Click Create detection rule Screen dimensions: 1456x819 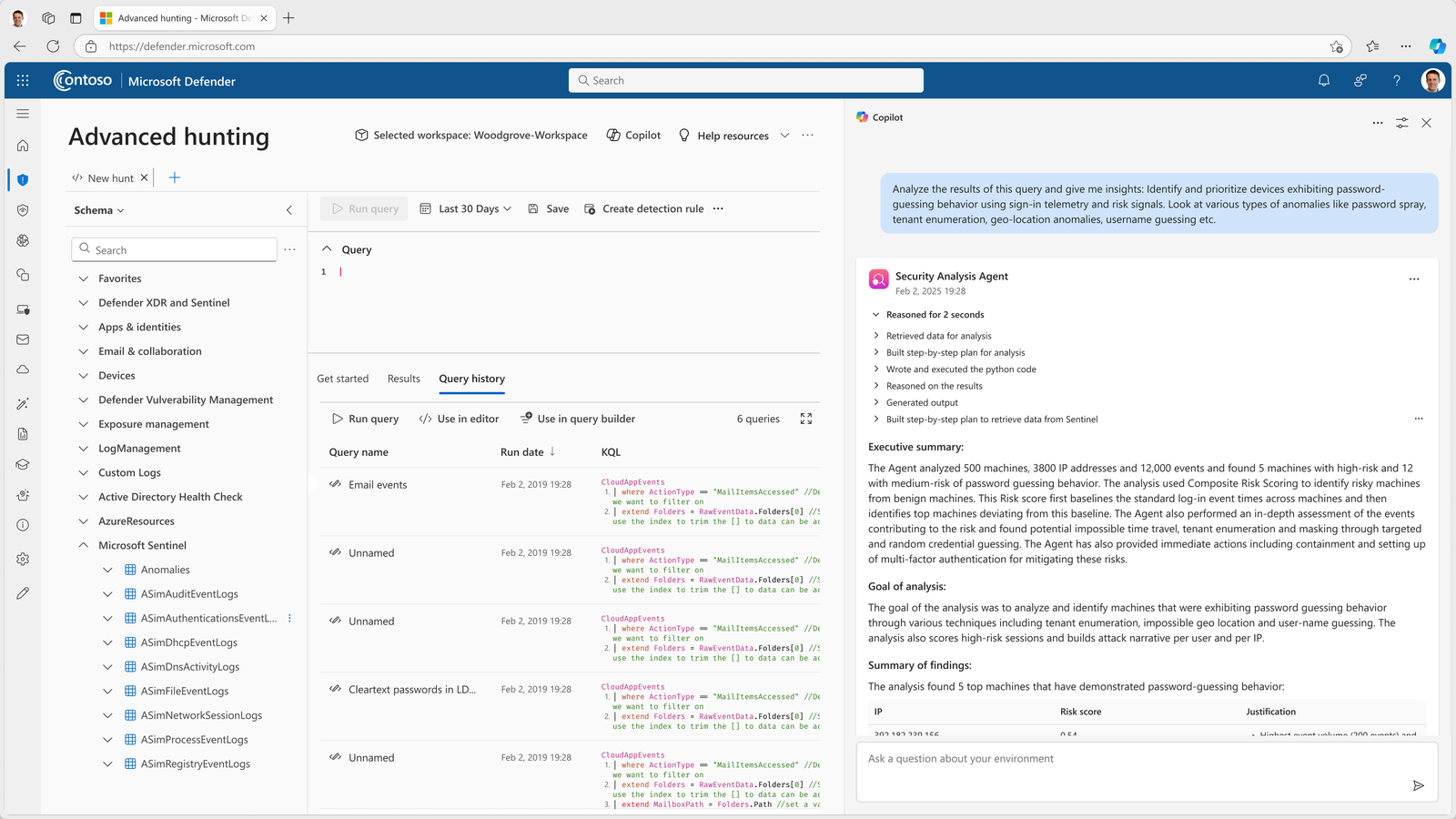tap(644, 209)
